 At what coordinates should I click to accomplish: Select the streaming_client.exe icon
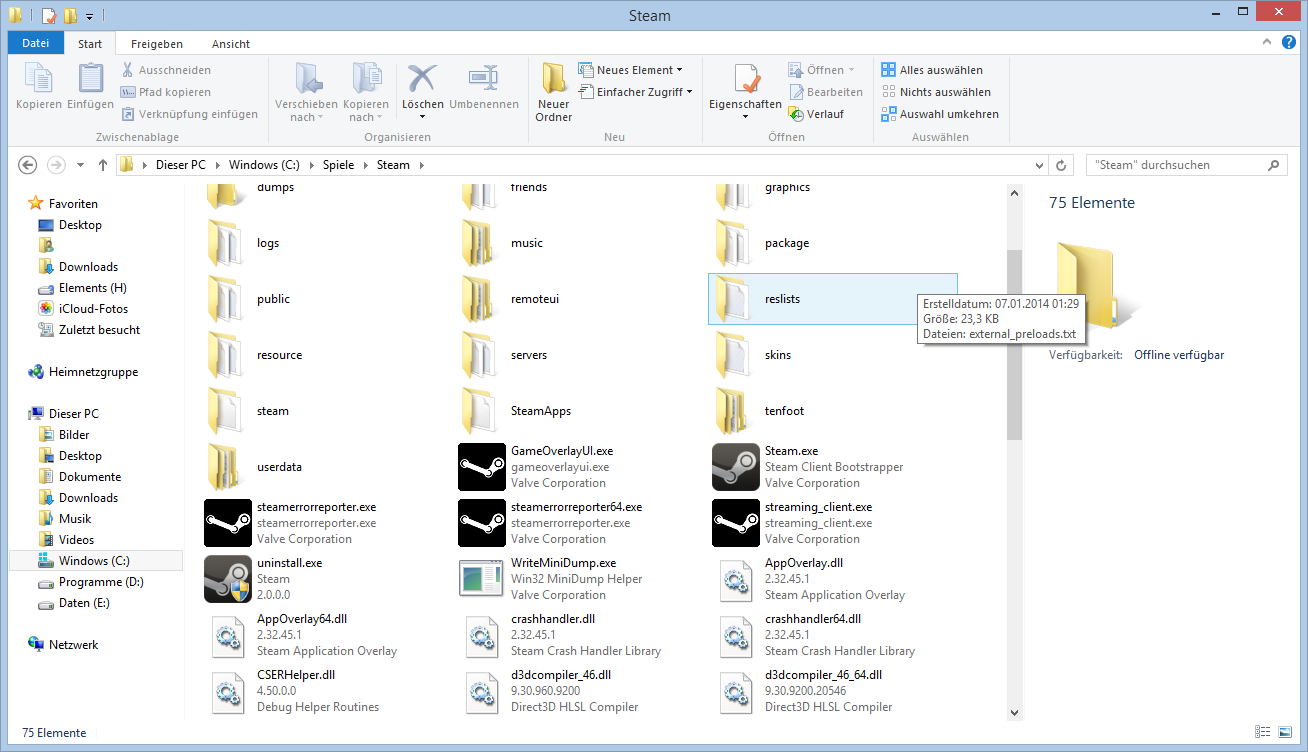(736, 523)
